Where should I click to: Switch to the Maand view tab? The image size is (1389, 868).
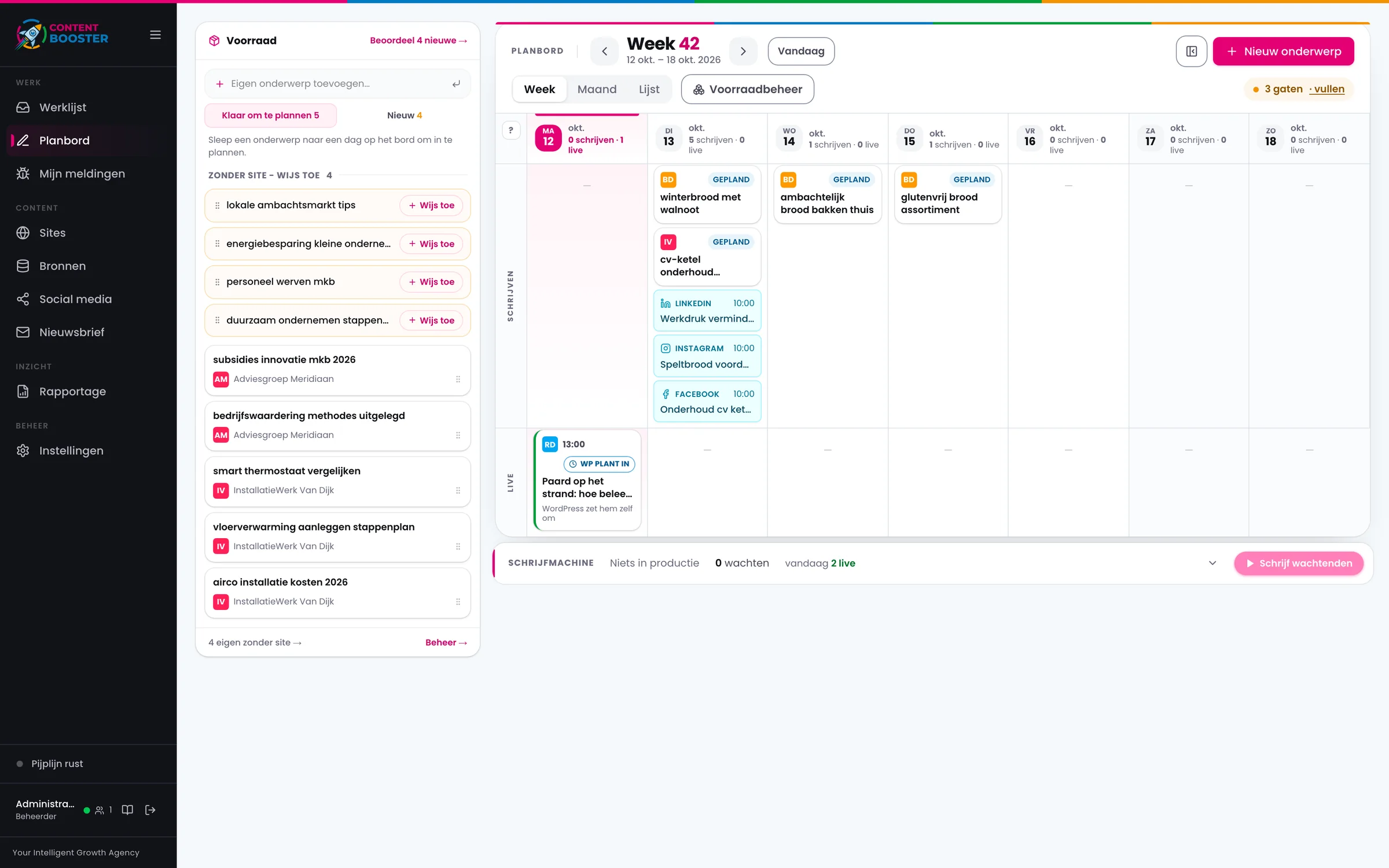tap(597, 89)
